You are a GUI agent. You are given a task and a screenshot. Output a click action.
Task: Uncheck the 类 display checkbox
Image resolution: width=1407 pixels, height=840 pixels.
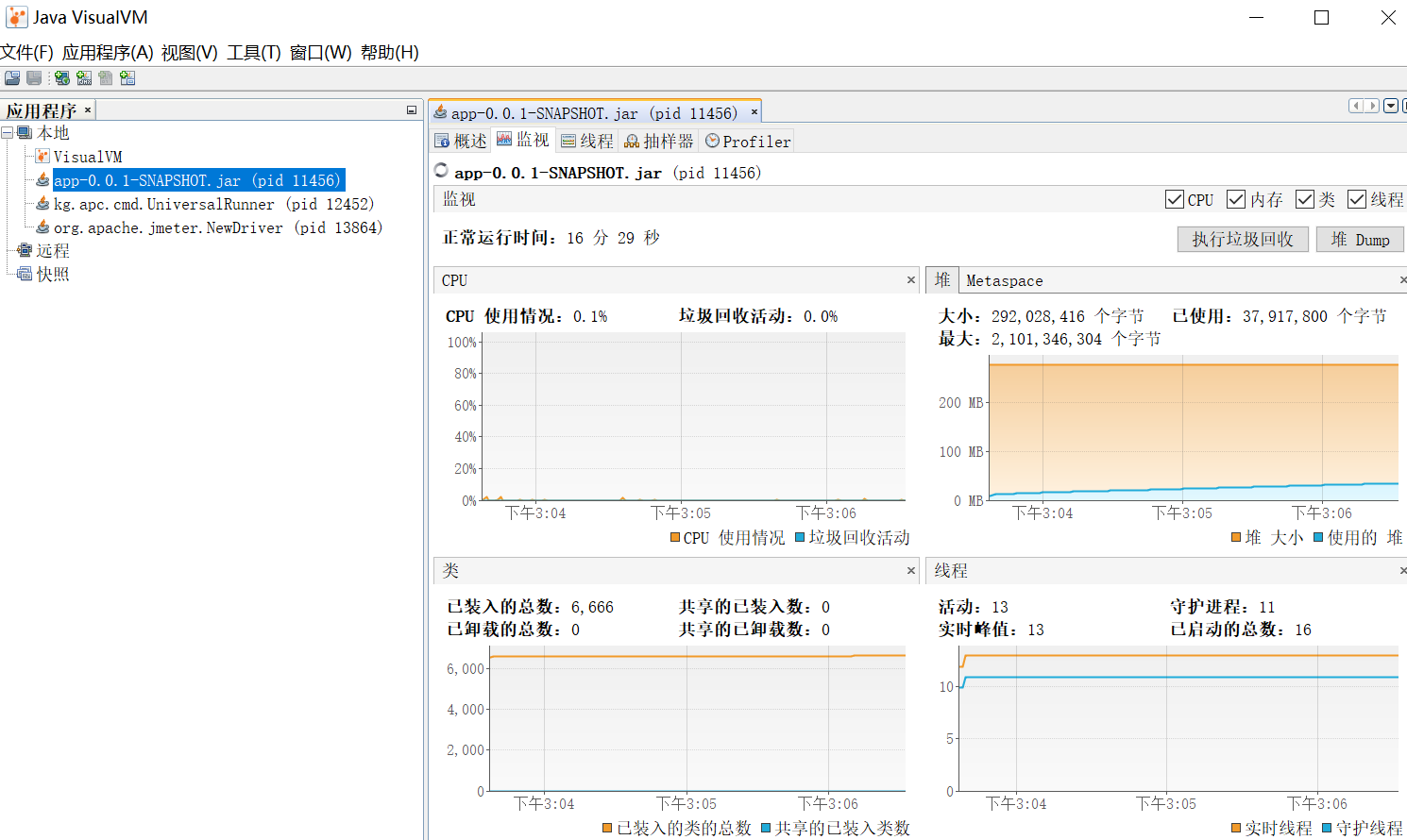click(x=1305, y=199)
